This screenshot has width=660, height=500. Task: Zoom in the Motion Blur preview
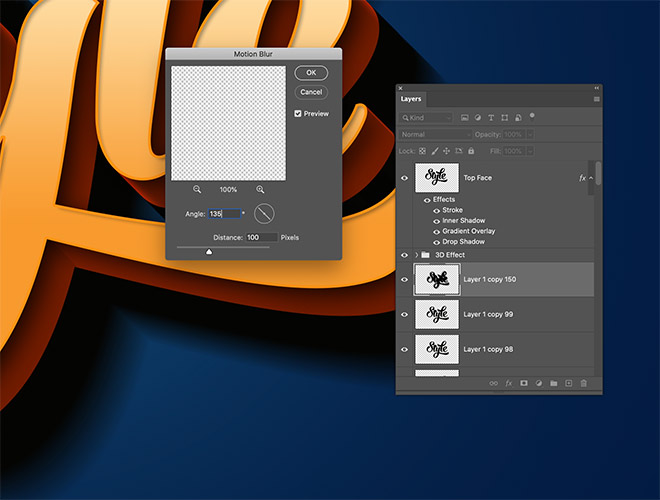260,189
